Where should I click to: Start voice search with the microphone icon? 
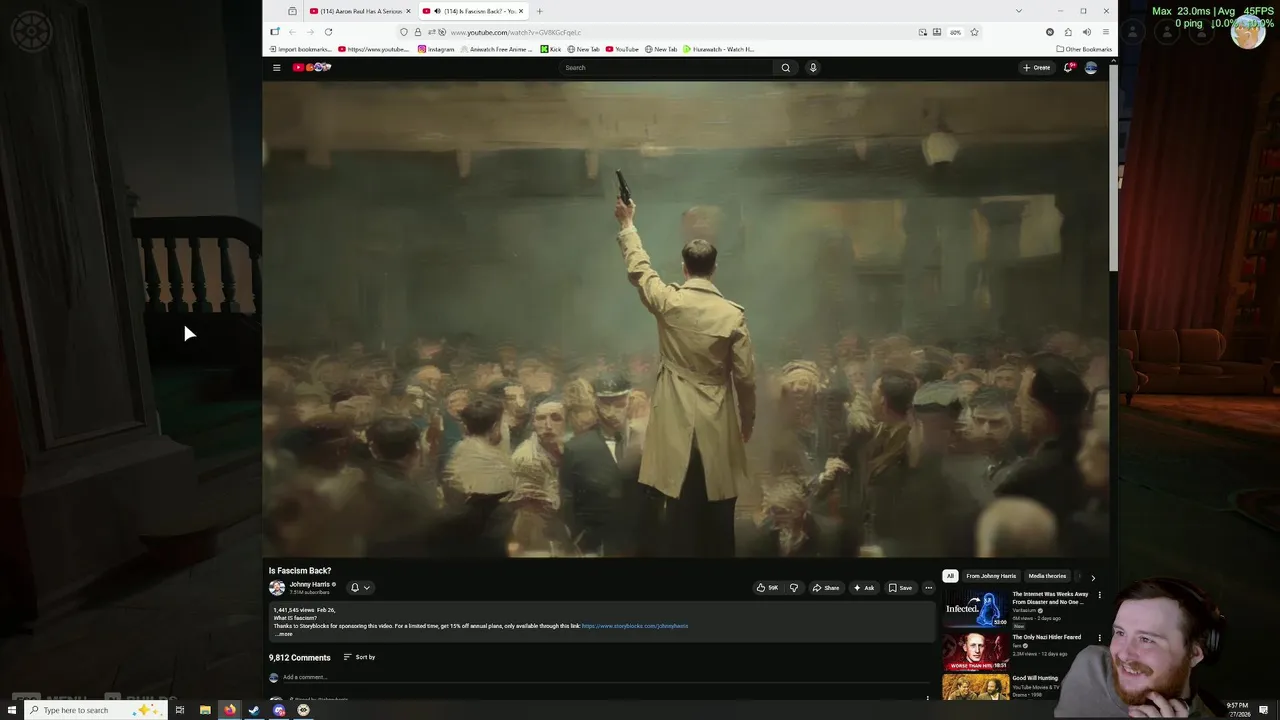pos(813,68)
